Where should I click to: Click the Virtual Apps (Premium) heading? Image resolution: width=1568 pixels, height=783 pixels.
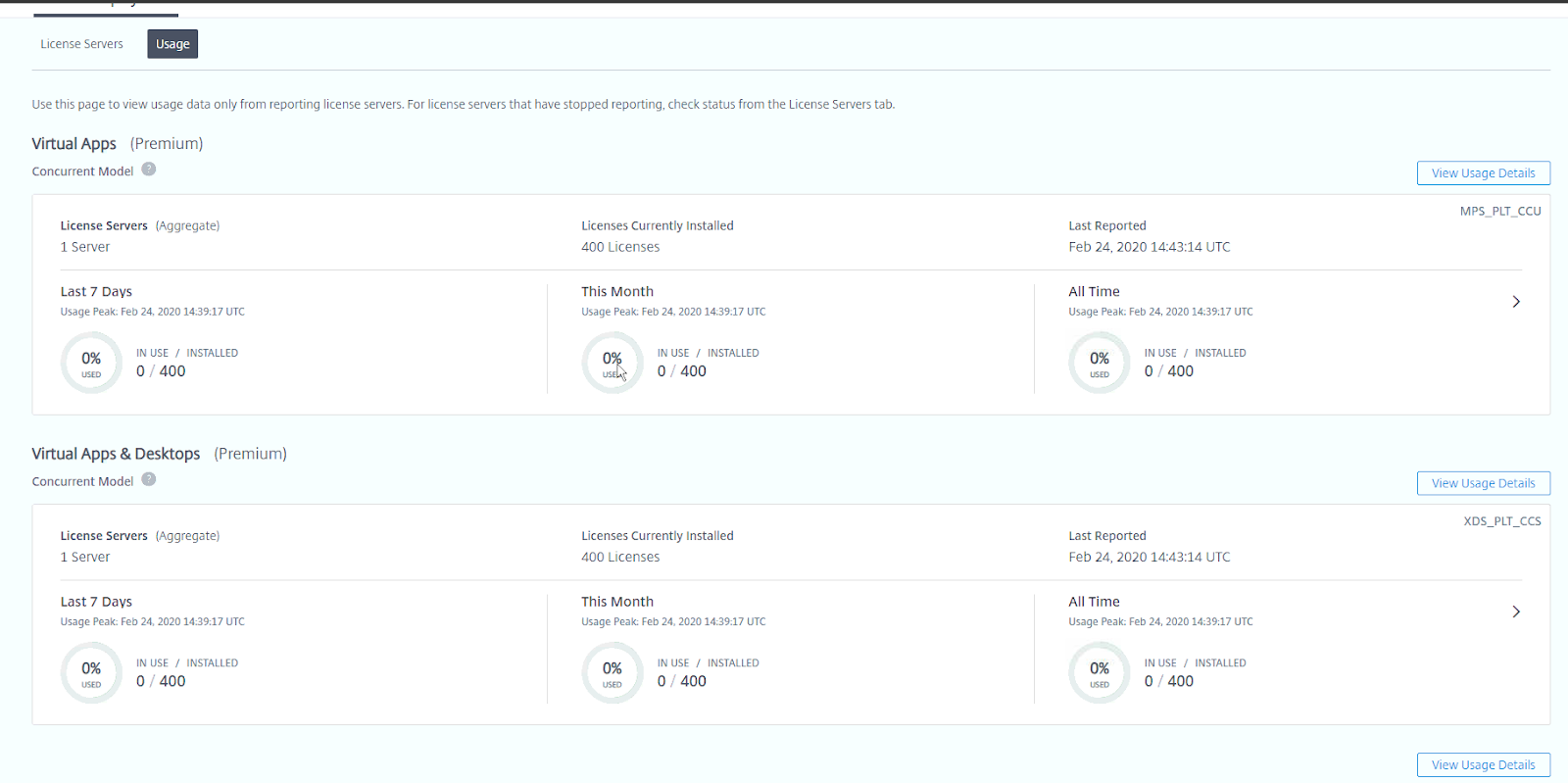[118, 144]
